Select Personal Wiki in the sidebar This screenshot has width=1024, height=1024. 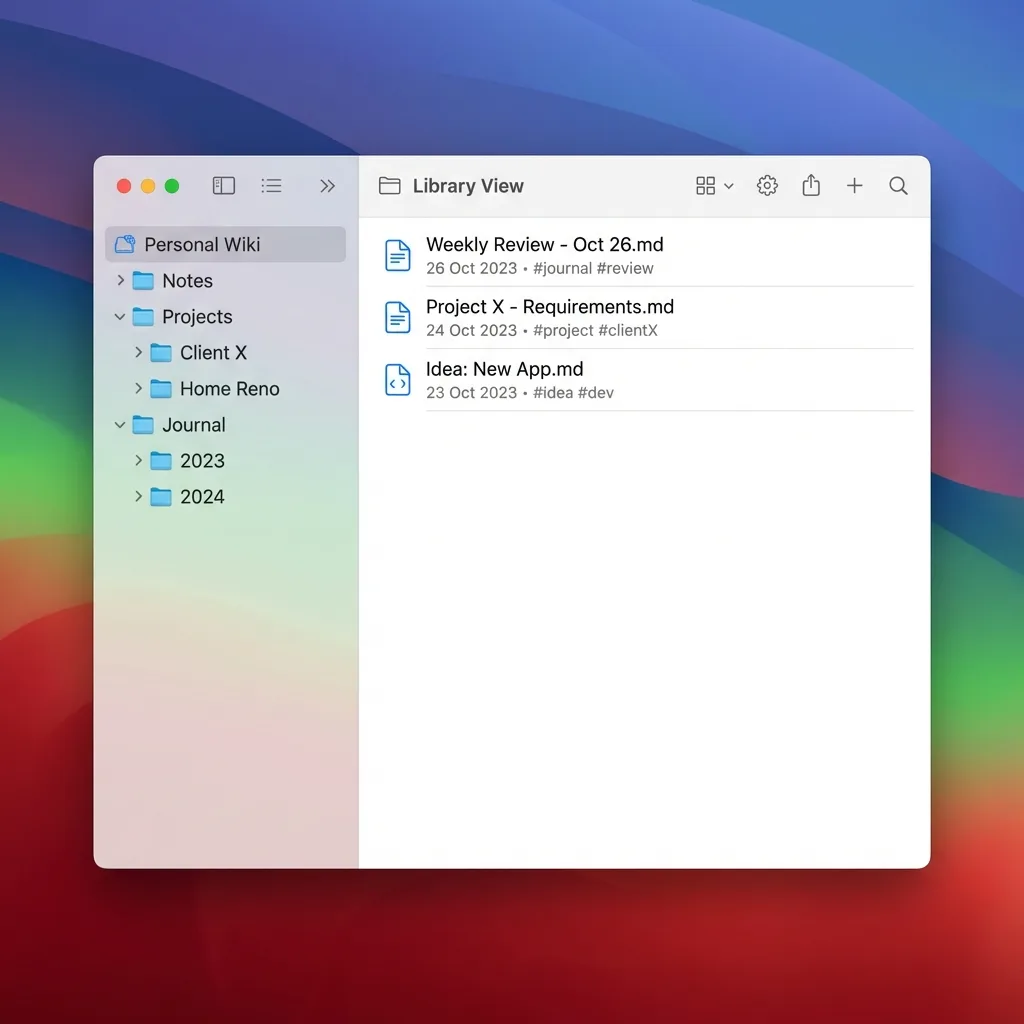(x=202, y=245)
